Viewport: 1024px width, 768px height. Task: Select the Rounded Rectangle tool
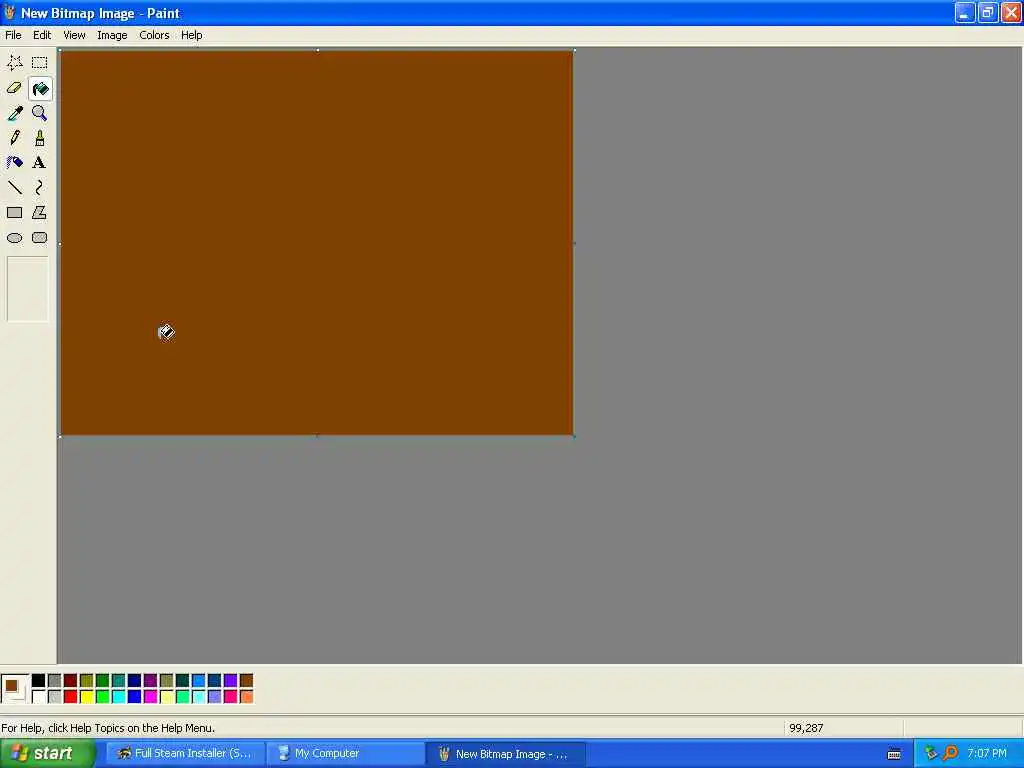(39, 238)
